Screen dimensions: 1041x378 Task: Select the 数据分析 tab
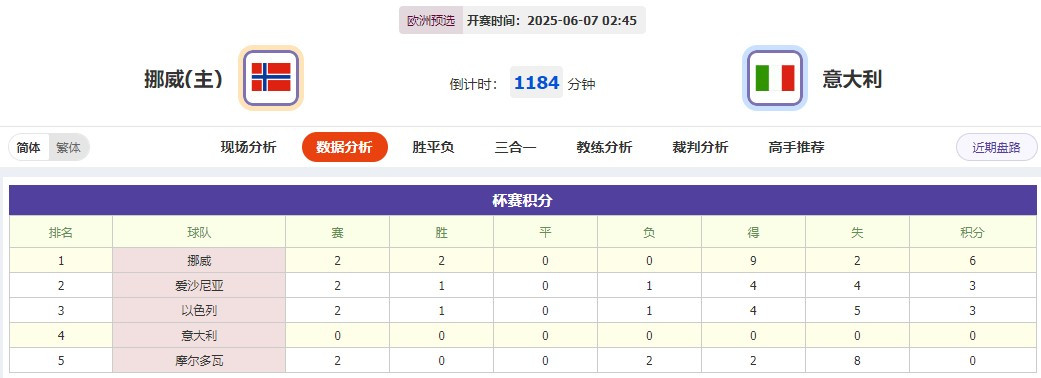[x=345, y=147]
